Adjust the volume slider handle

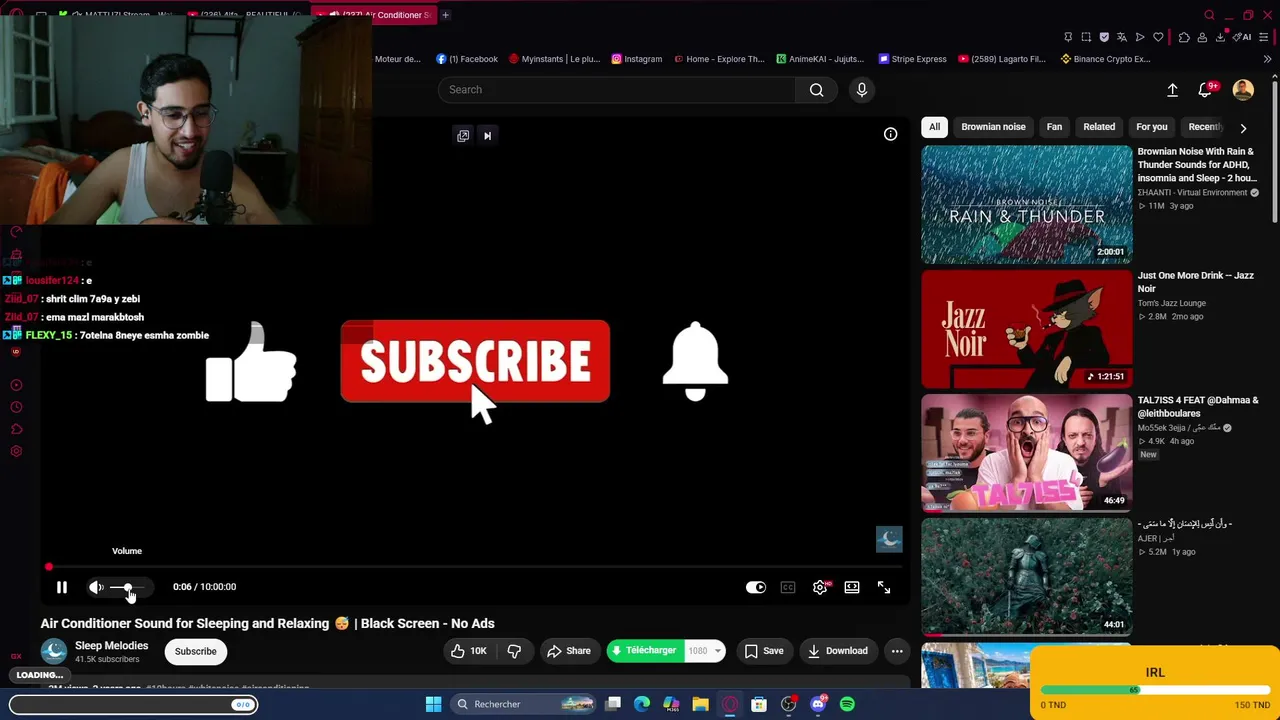pyautogui.click(x=127, y=587)
